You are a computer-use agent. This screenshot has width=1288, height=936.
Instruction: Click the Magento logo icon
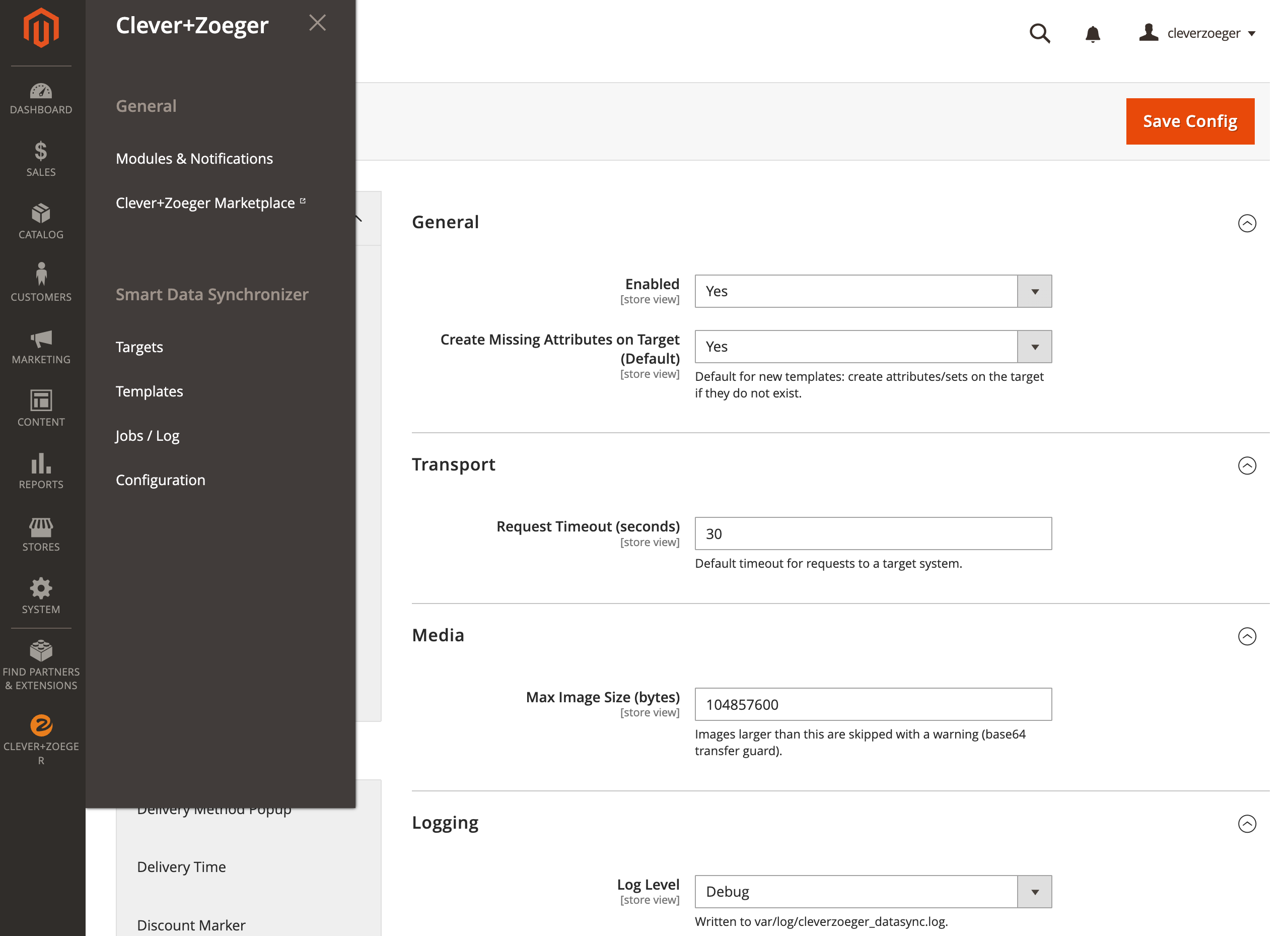(41, 28)
